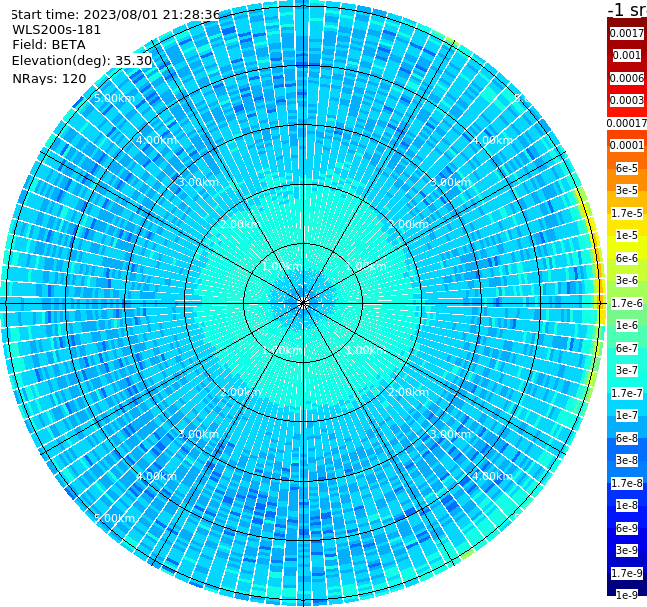Click the 6e-8 colorbar value
Screen dimensions: 647x607
pyautogui.click(x=627, y=438)
